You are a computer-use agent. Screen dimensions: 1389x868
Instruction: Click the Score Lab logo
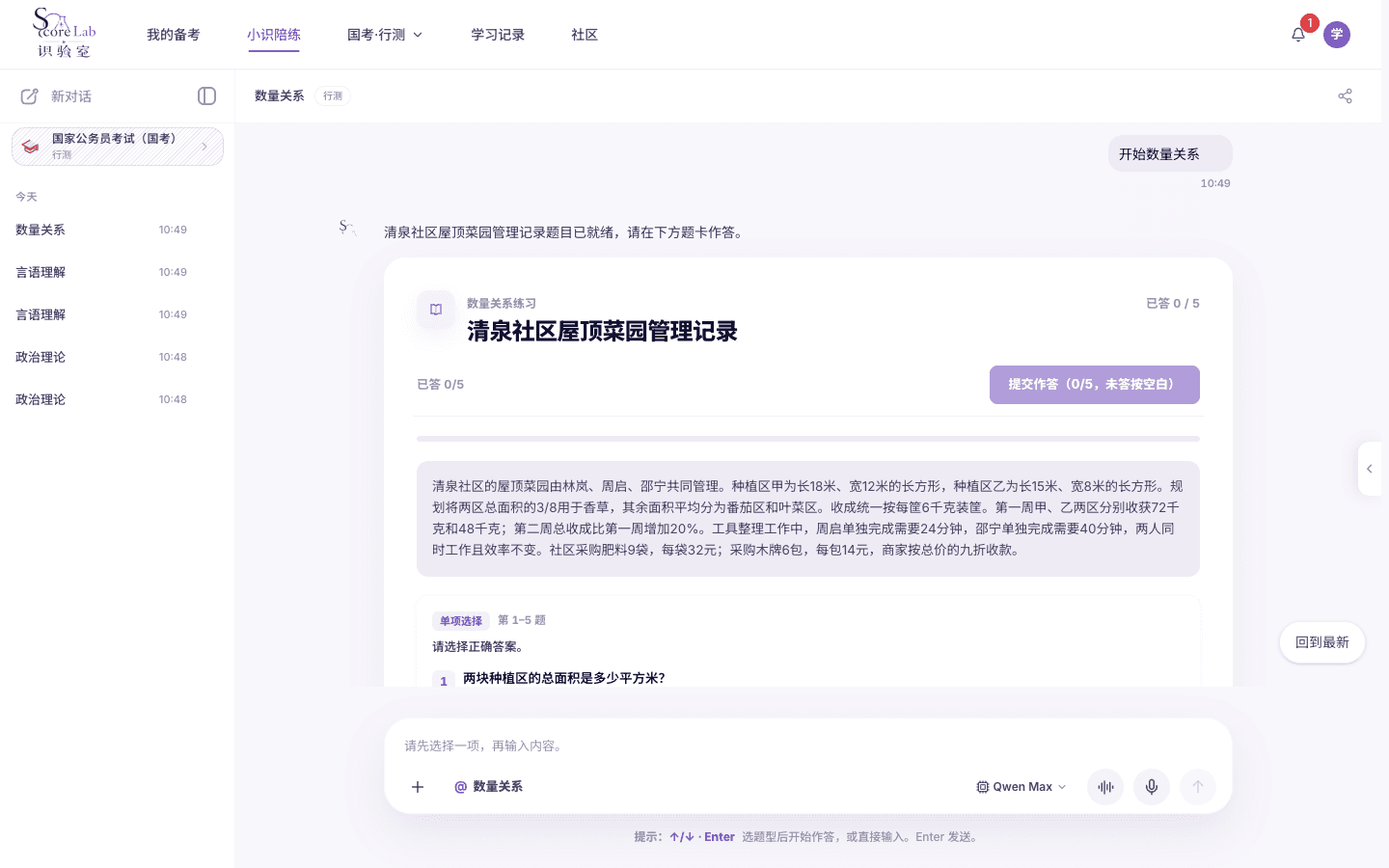(64, 34)
